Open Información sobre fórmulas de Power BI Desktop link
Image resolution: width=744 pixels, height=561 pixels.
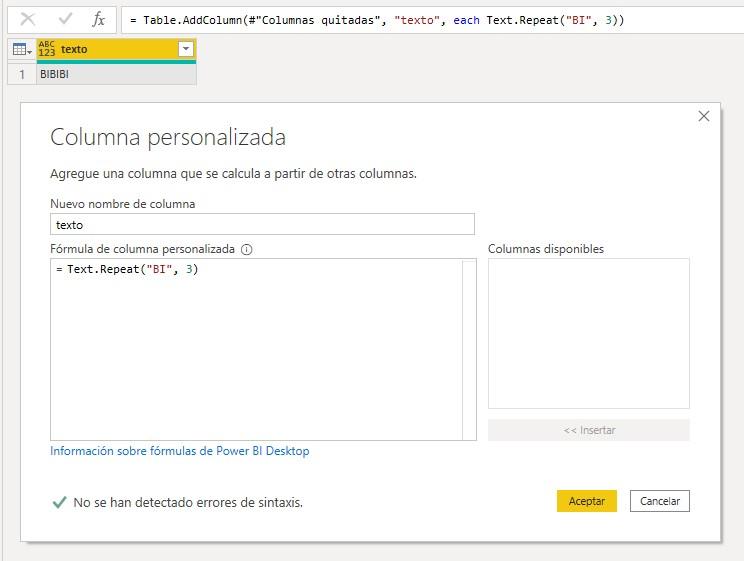[x=180, y=451]
